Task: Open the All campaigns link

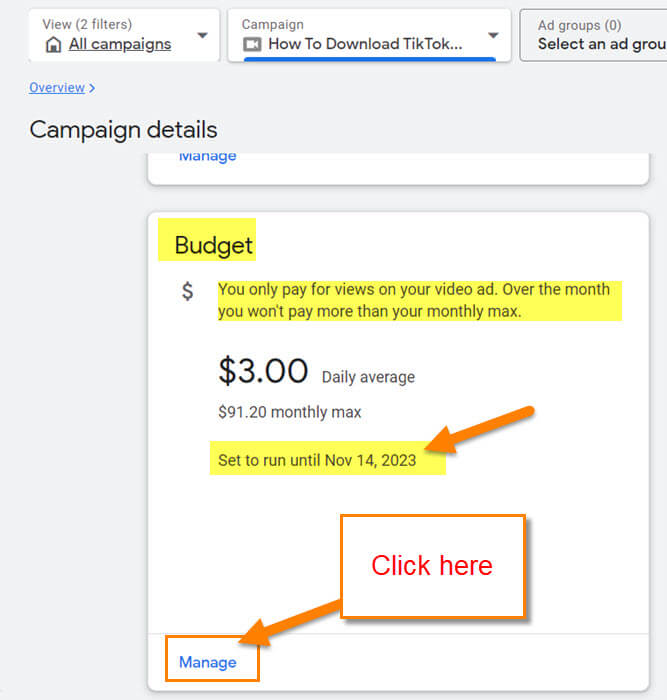Action: click(x=120, y=44)
